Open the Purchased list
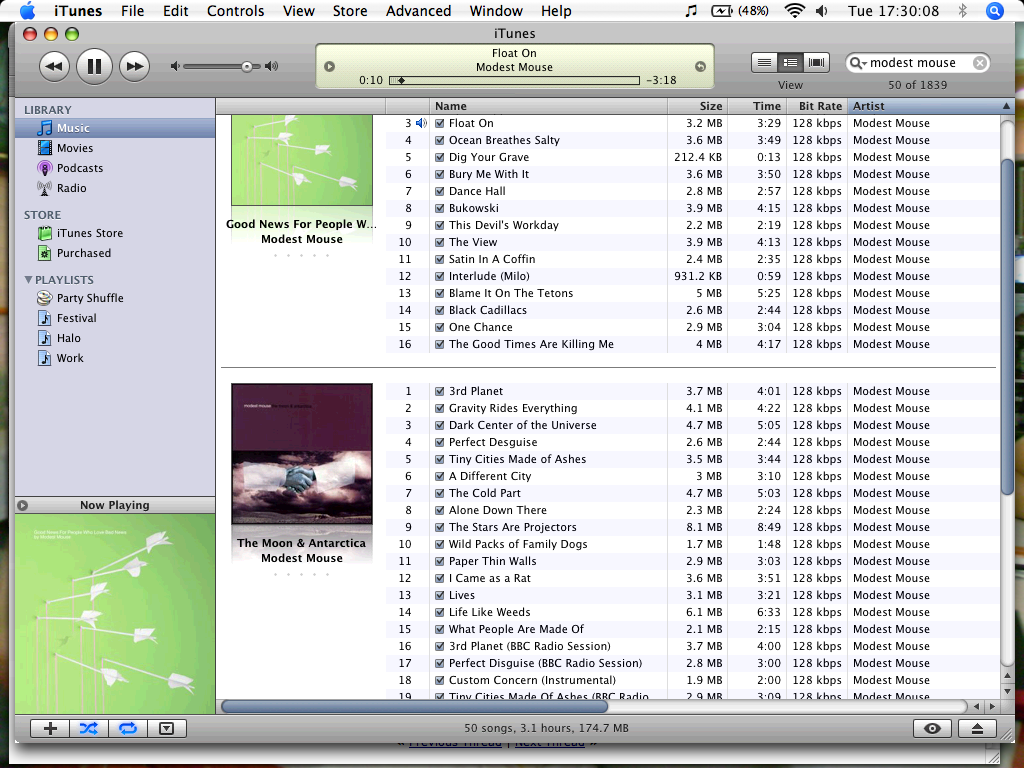The height and width of the screenshot is (768, 1024). point(83,253)
